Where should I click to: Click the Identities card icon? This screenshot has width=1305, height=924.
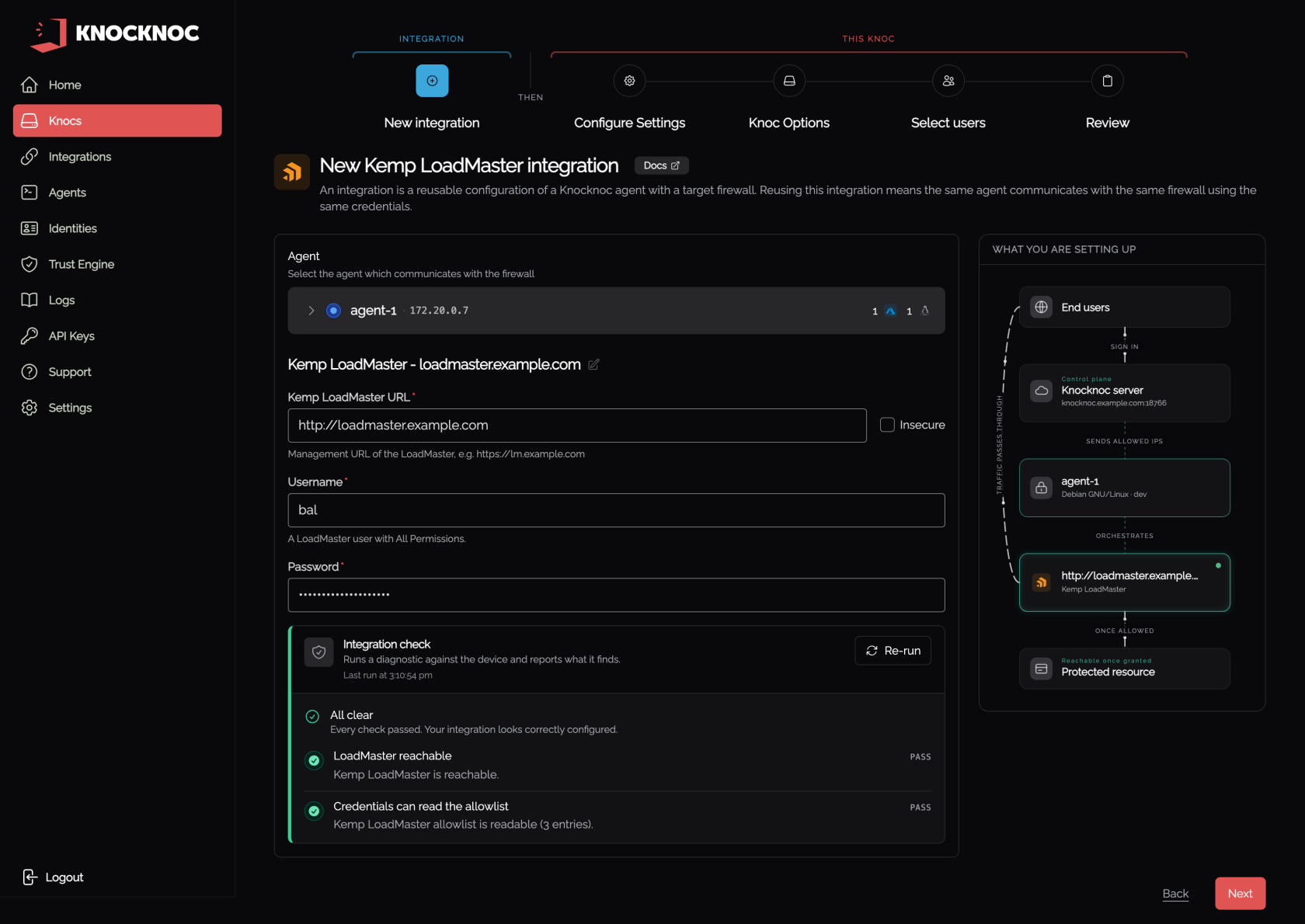pos(30,228)
